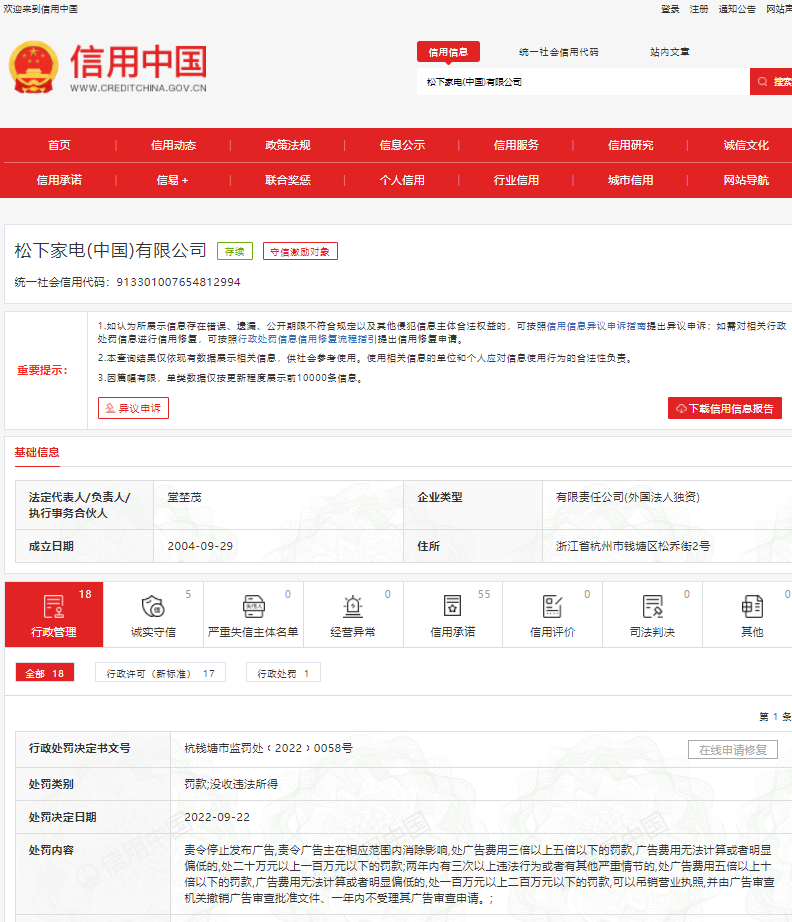Click 在线申请修复 button
The height and width of the screenshot is (922, 792).
pyautogui.click(x=733, y=750)
